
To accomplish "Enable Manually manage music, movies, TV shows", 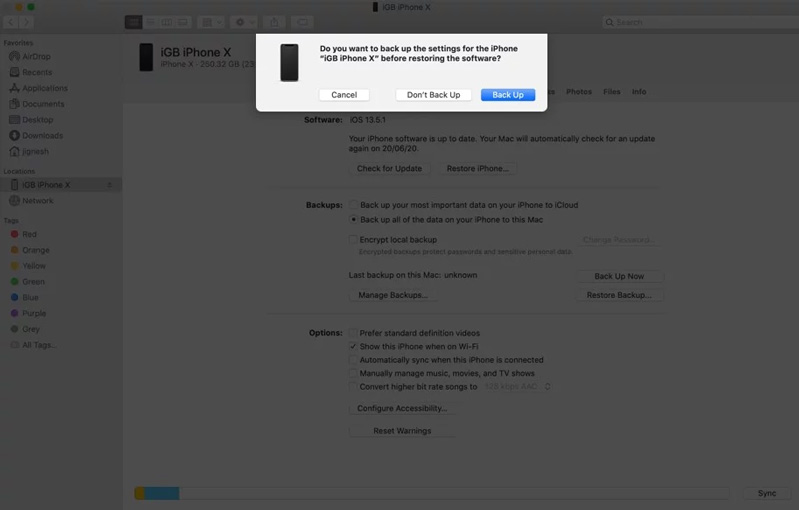I will coord(353,373).
